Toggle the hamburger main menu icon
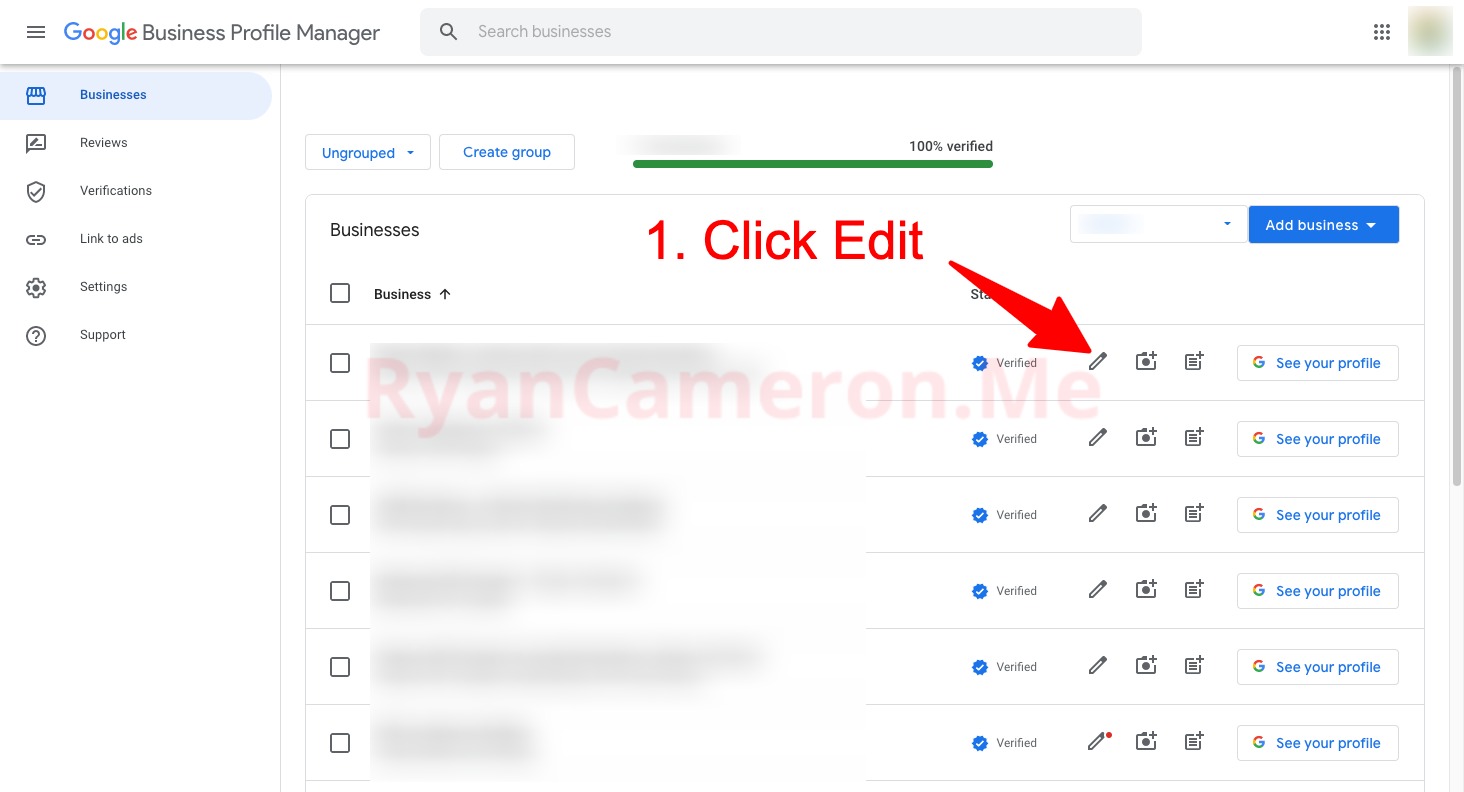Screen dimensions: 1464x792 [36, 32]
